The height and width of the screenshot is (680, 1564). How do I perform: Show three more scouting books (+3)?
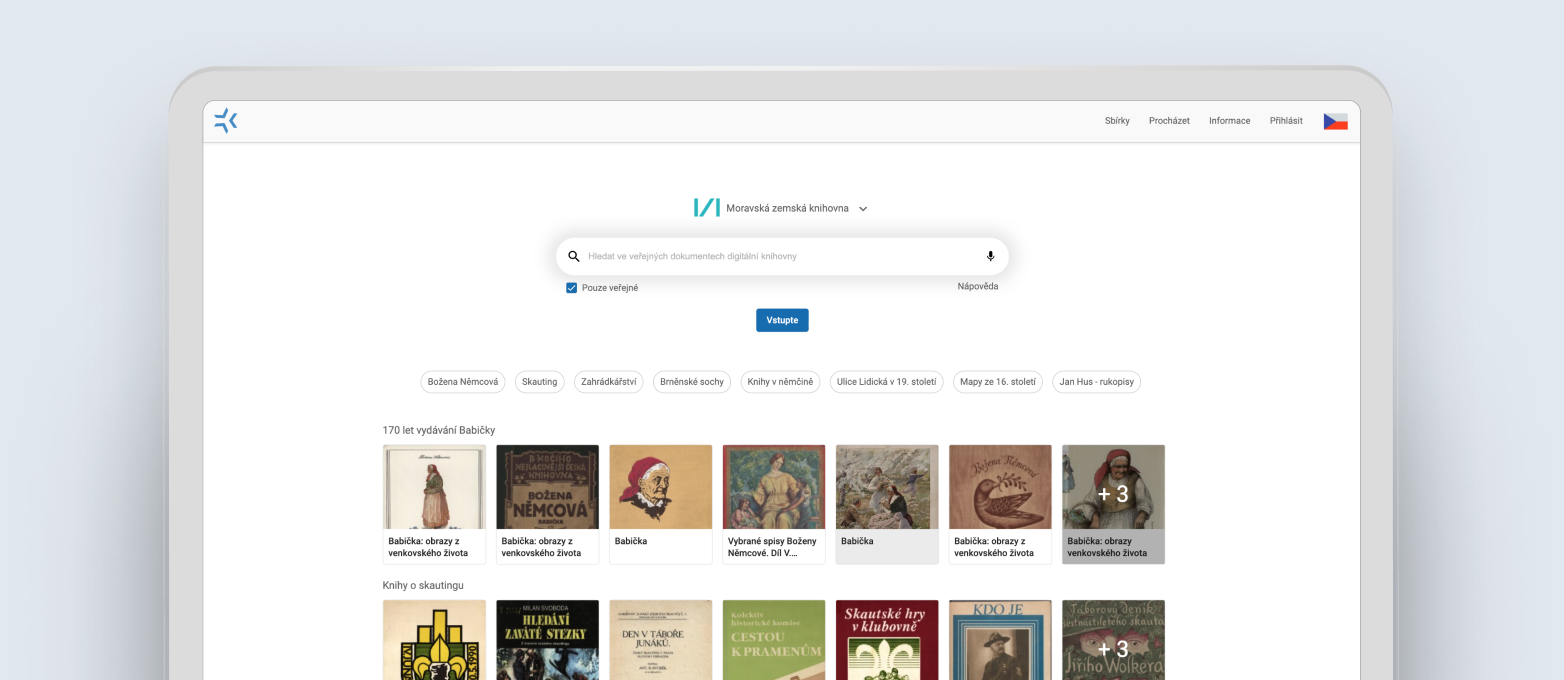coord(1113,640)
